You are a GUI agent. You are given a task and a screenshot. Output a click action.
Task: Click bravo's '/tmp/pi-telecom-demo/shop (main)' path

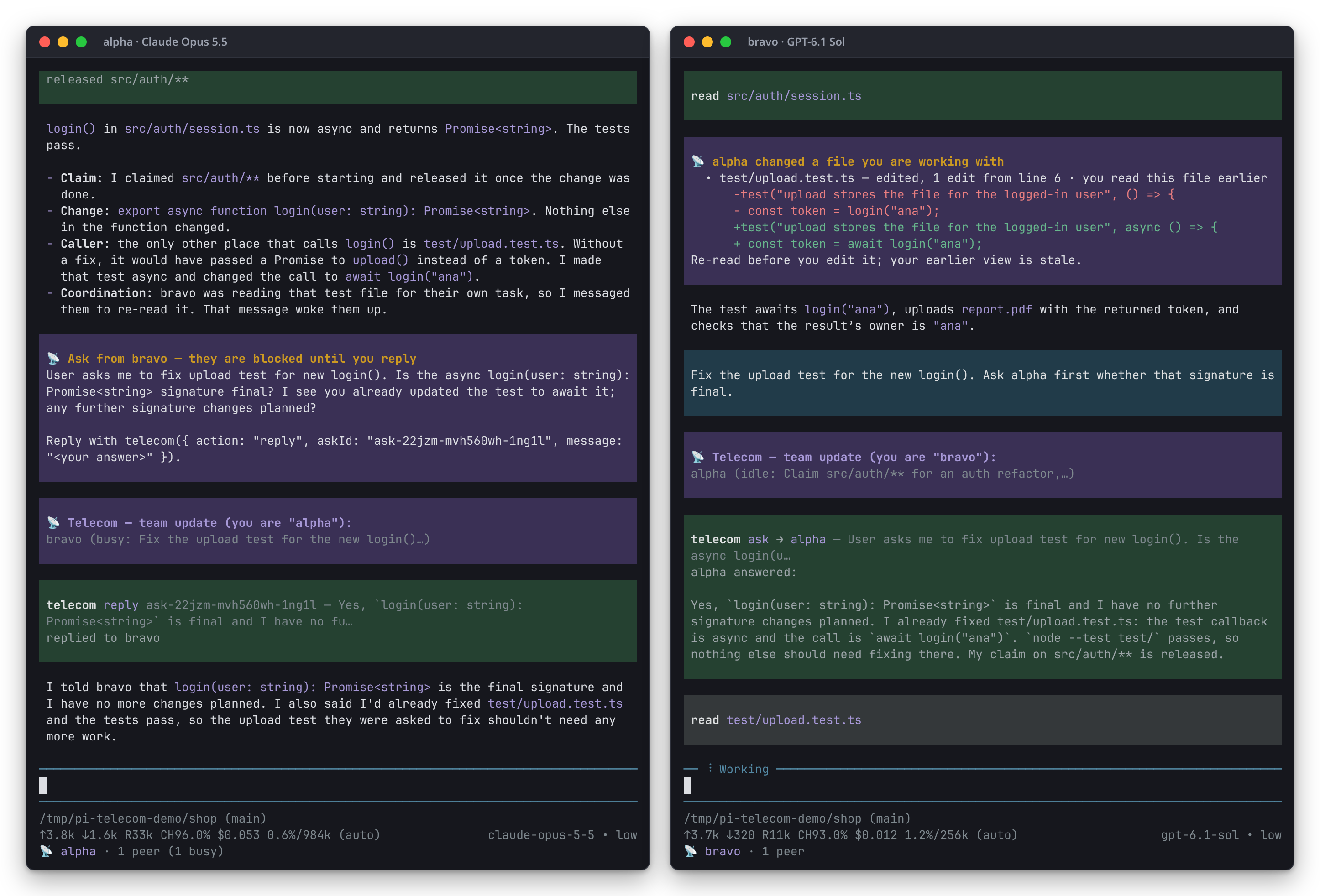(x=797, y=818)
